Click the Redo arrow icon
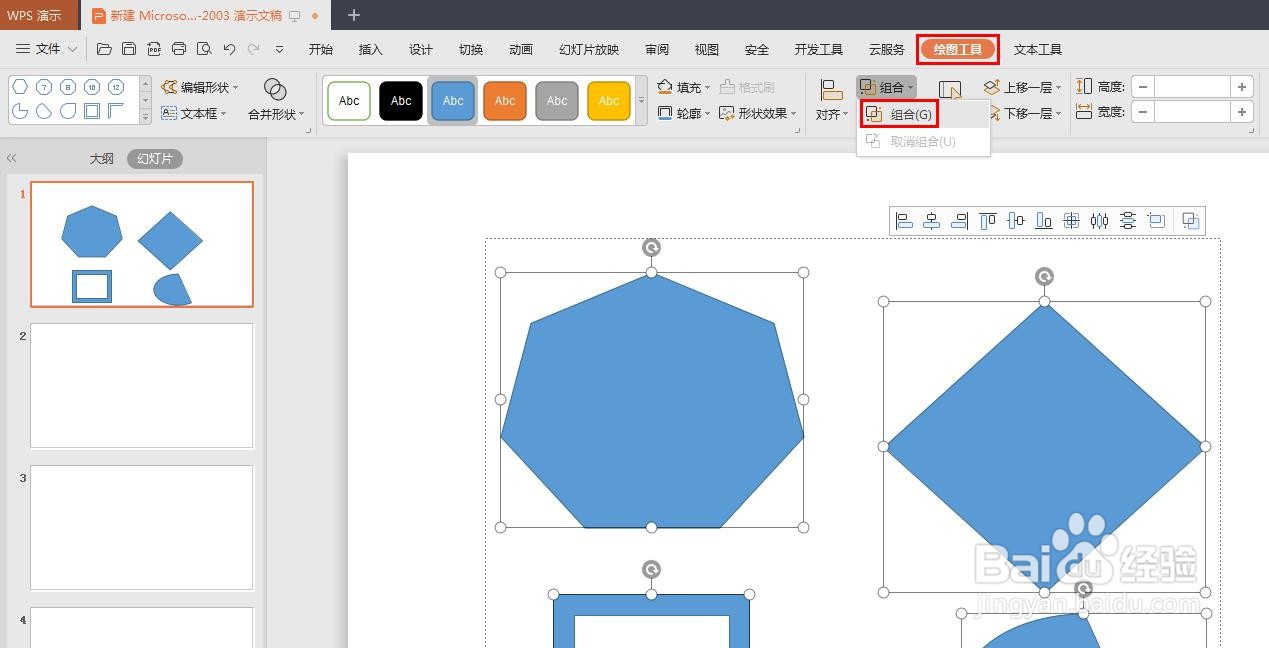The image size is (1269, 648). click(x=254, y=49)
